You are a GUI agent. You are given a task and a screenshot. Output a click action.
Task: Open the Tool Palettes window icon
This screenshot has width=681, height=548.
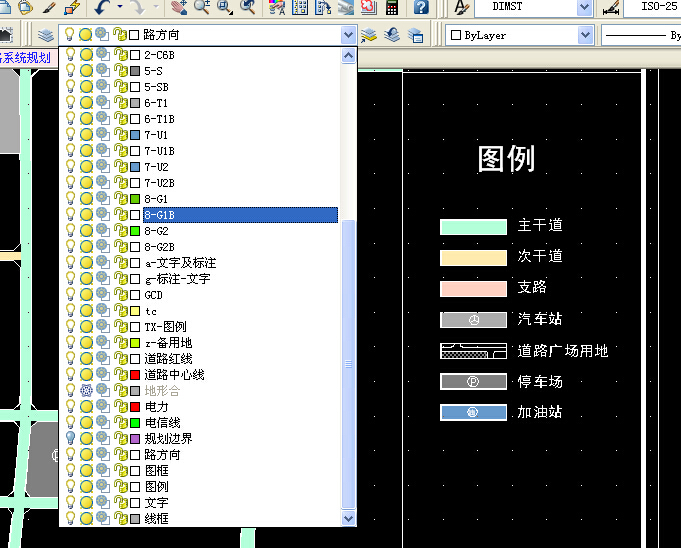[323, 7]
